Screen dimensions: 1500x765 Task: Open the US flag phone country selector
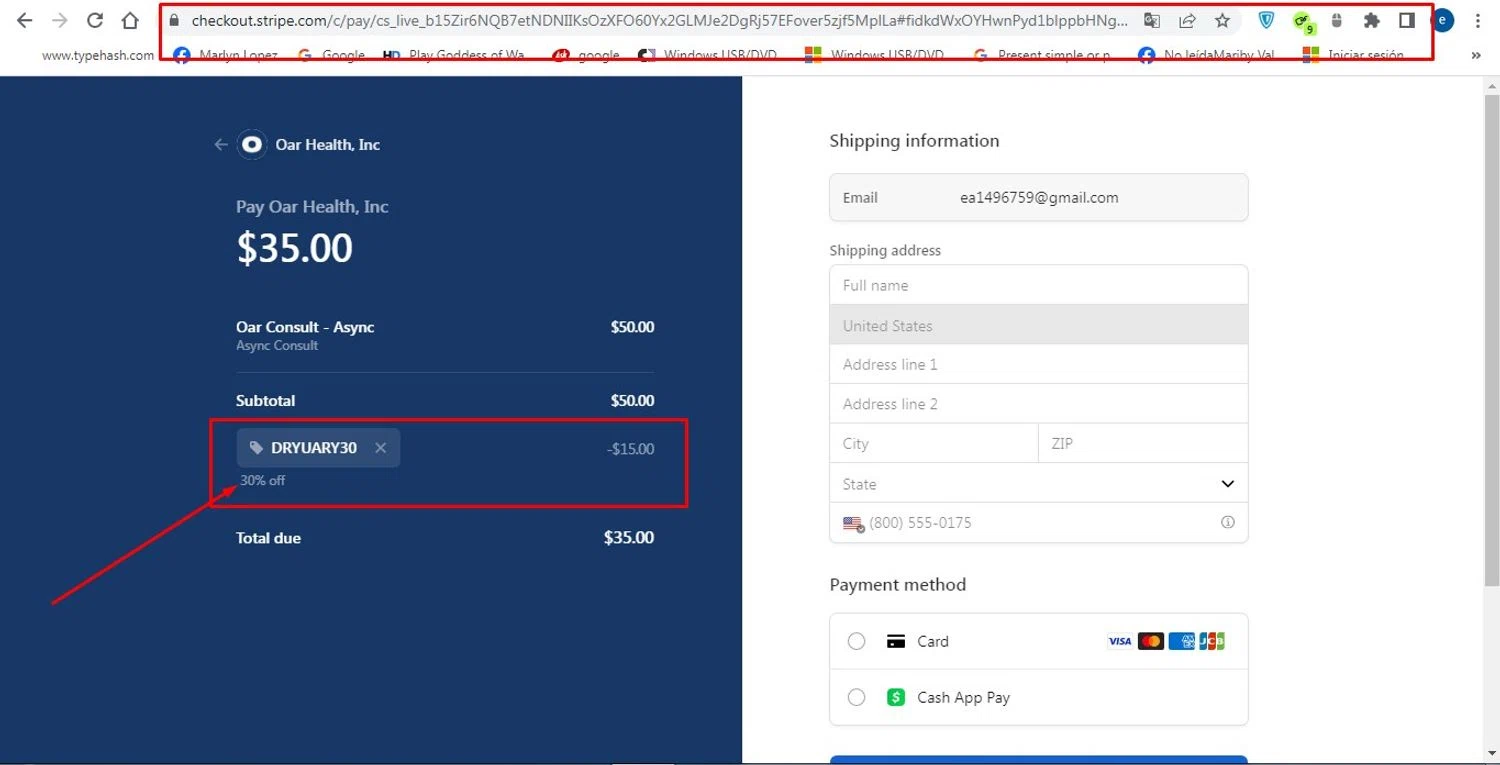(x=853, y=523)
